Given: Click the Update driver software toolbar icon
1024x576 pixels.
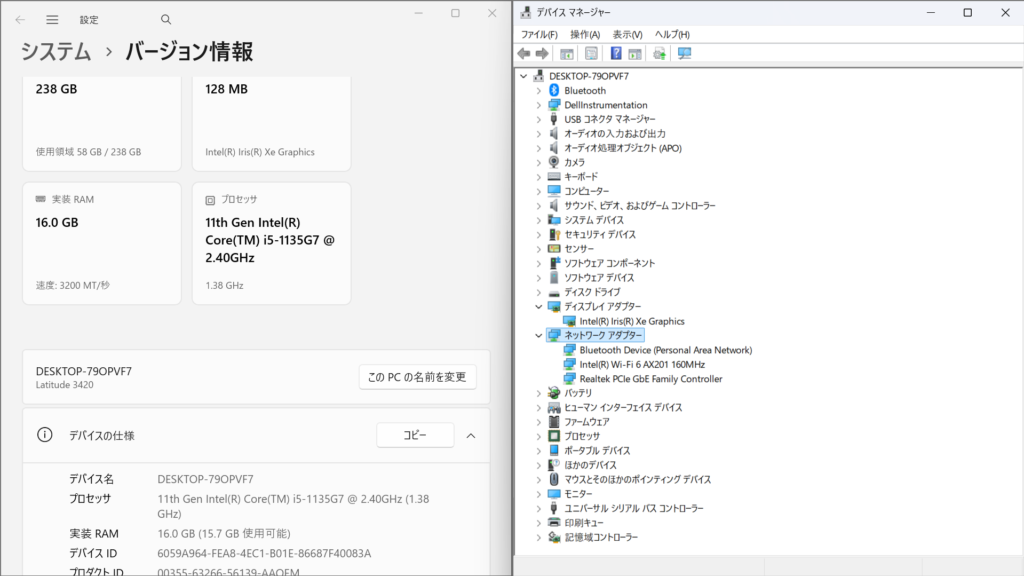Looking at the screenshot, I should coord(659,53).
